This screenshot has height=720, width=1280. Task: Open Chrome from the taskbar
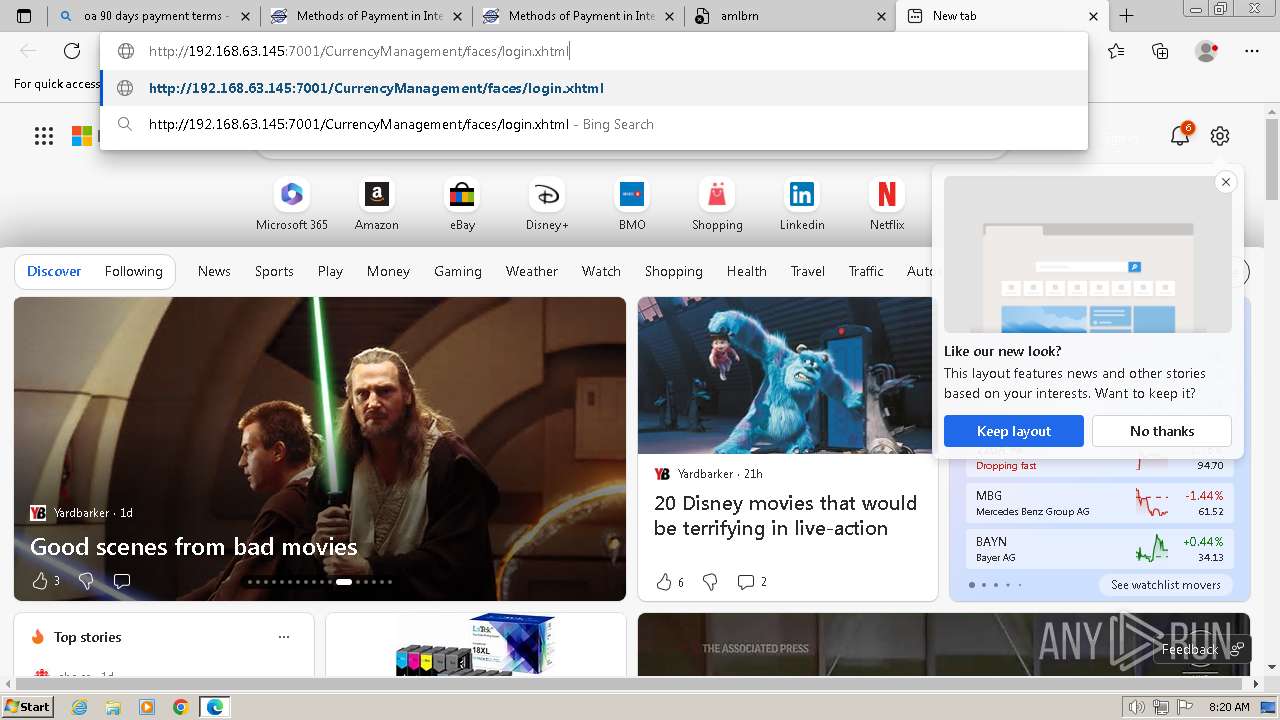click(x=181, y=707)
